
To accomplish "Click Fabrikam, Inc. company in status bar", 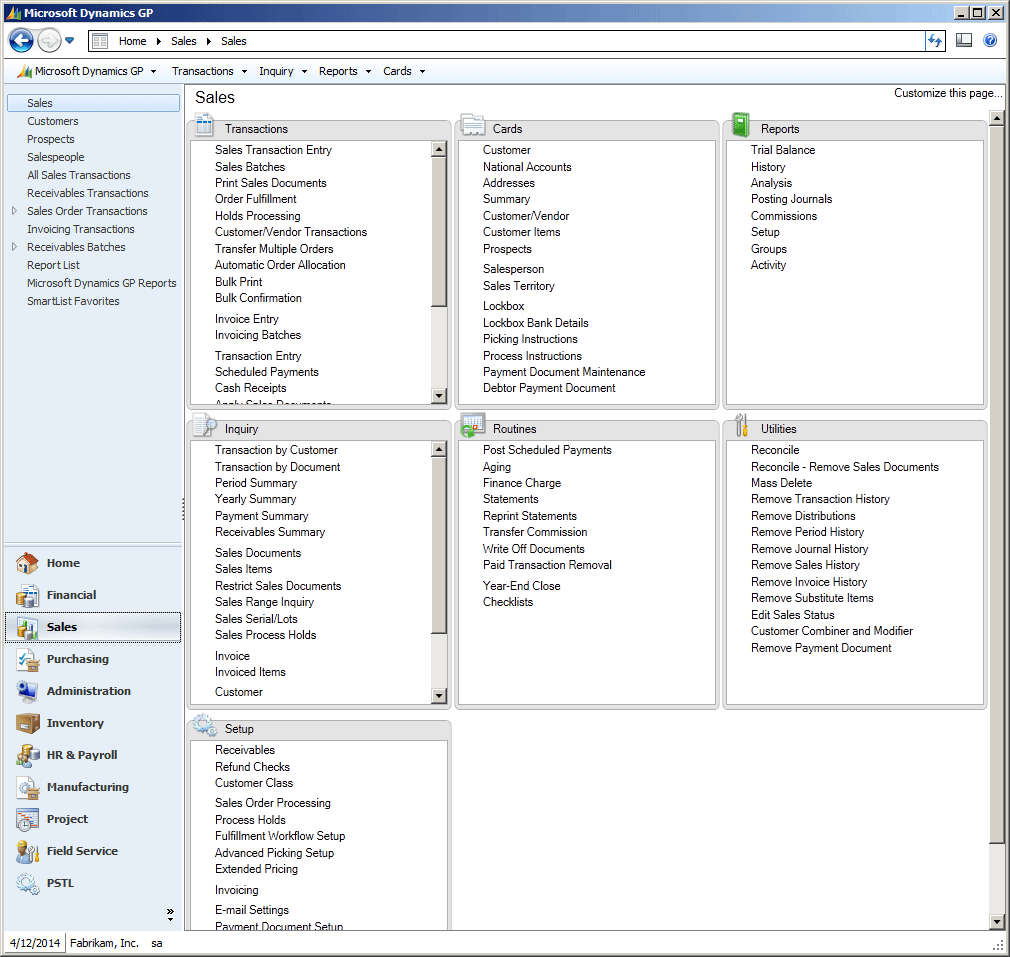I will coord(104,943).
